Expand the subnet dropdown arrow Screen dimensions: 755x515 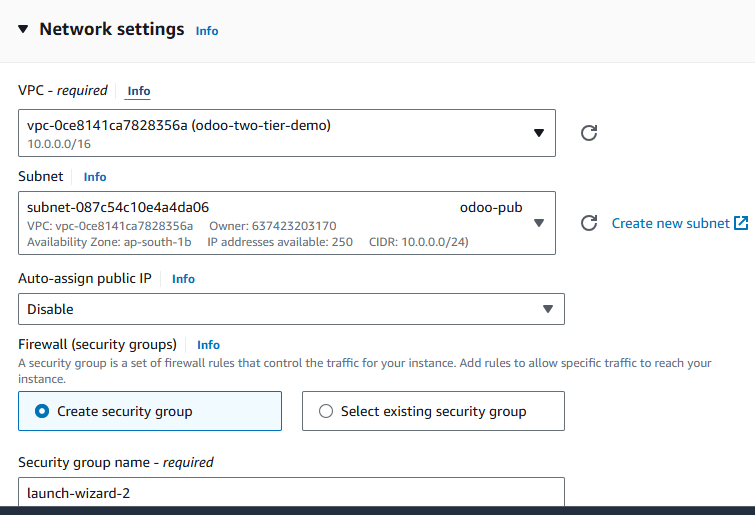coord(539,223)
